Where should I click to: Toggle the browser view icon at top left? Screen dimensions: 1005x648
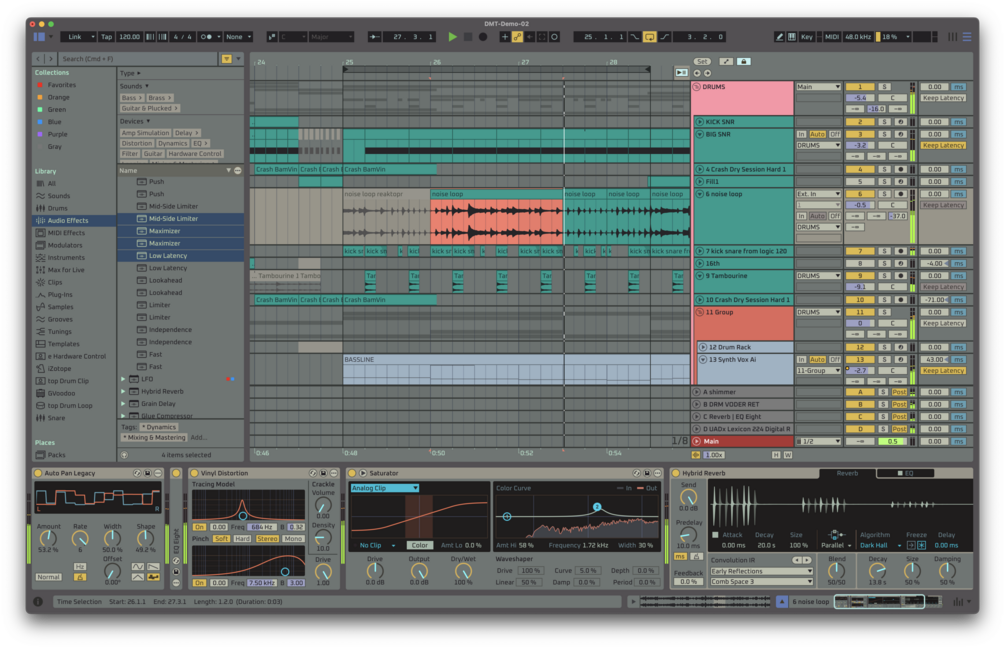(x=39, y=37)
